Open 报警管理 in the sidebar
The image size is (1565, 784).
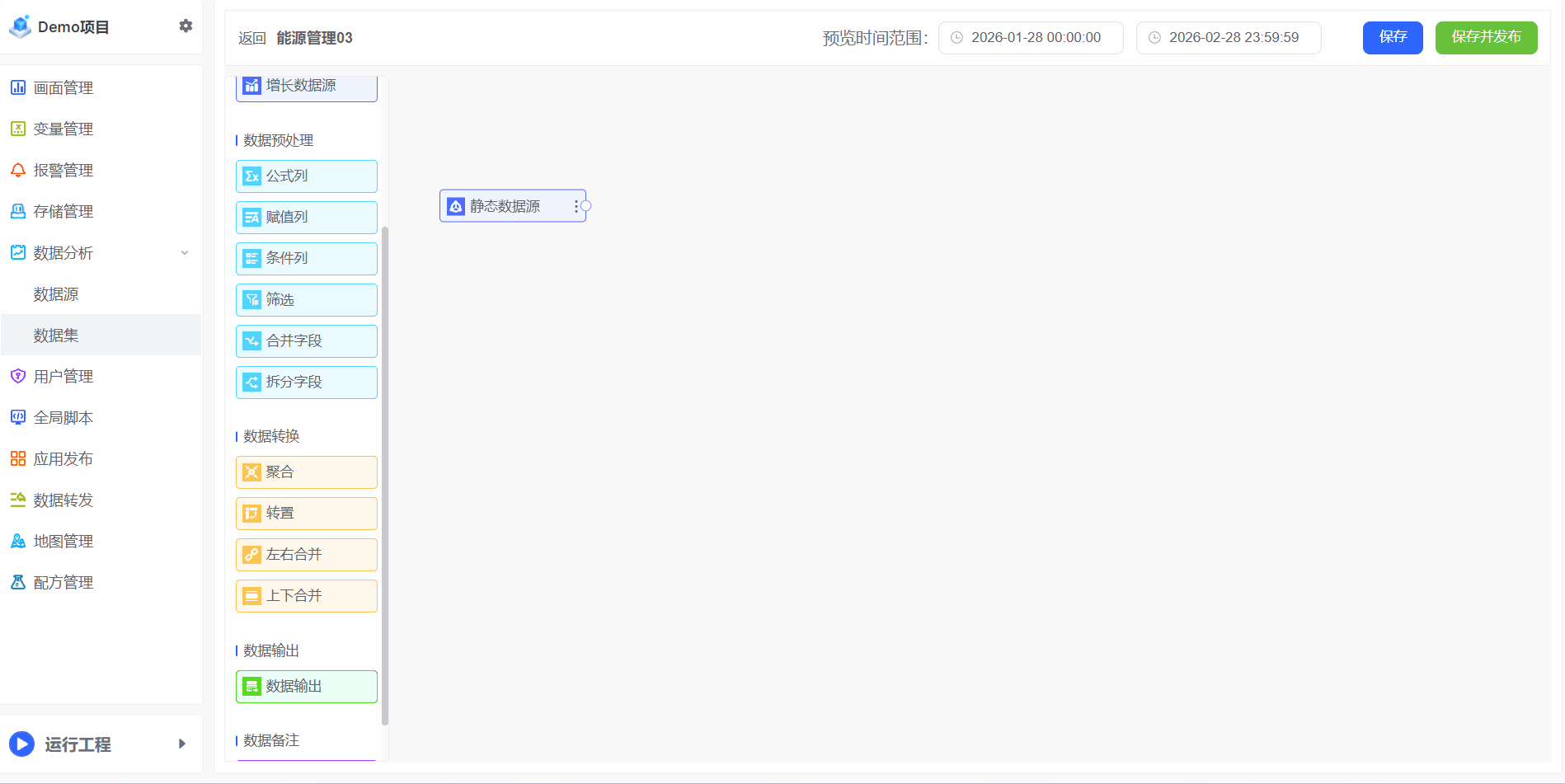[x=63, y=171]
